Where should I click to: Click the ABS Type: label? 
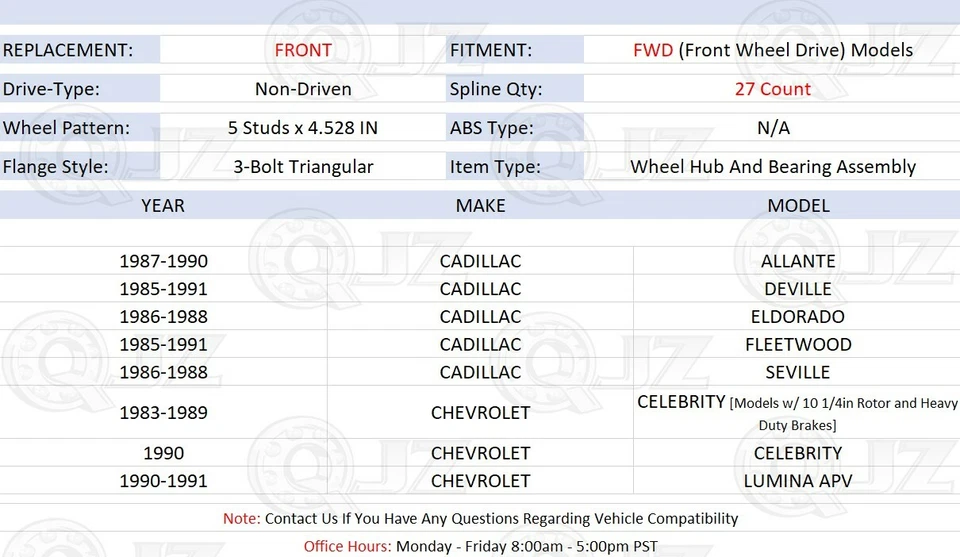(492, 128)
